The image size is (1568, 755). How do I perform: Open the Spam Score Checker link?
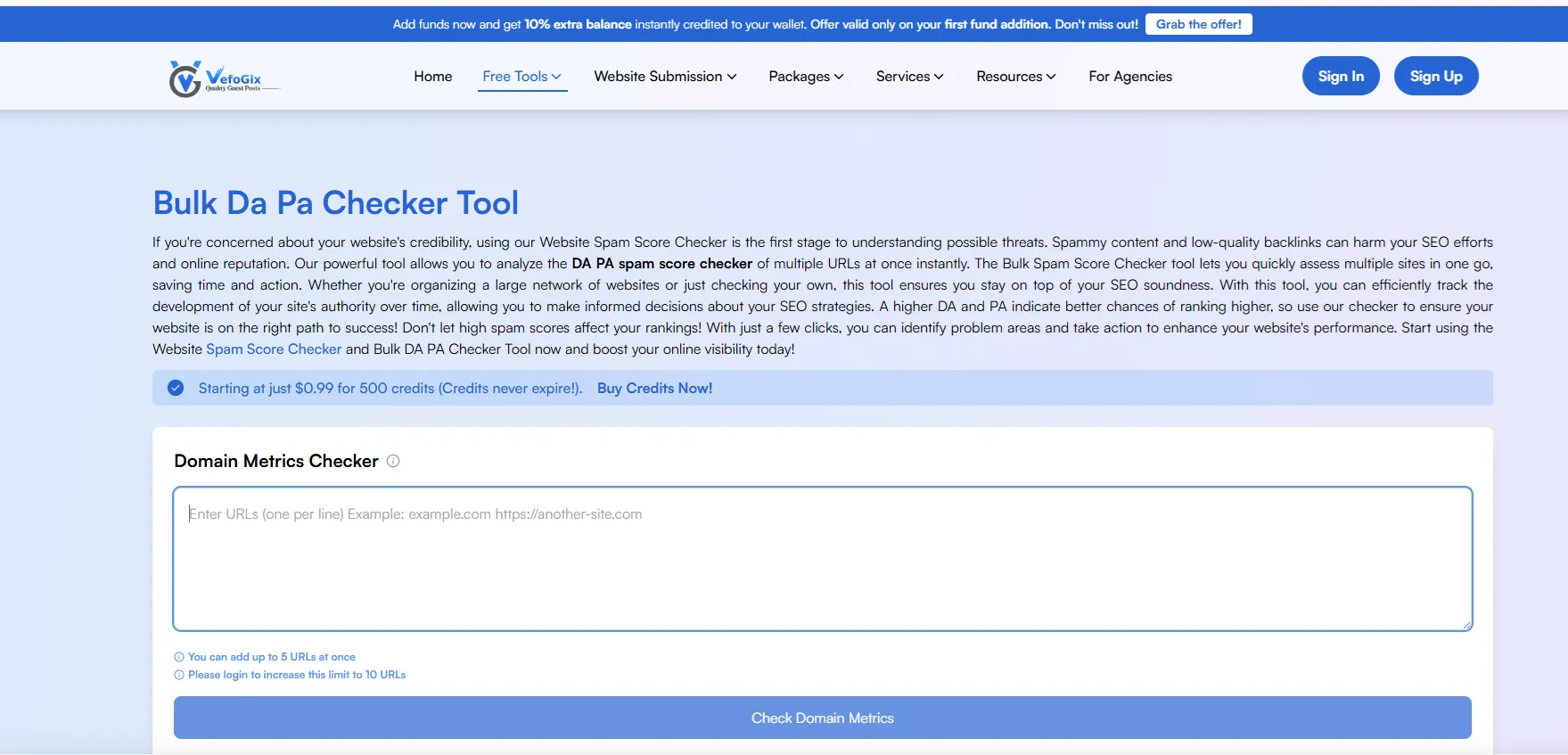click(x=274, y=349)
